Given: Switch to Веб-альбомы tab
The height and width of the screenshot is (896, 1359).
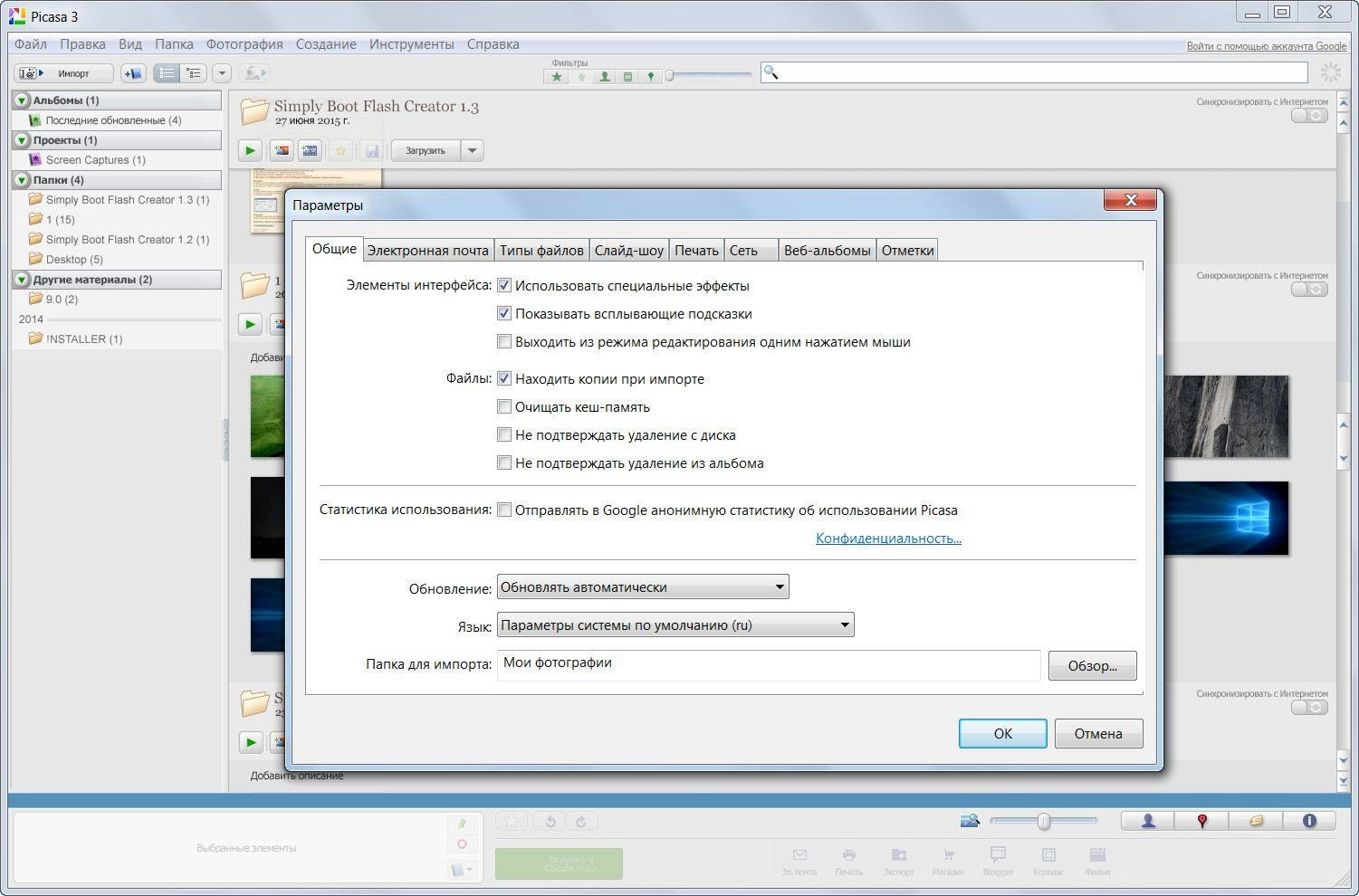Looking at the screenshot, I should [828, 251].
